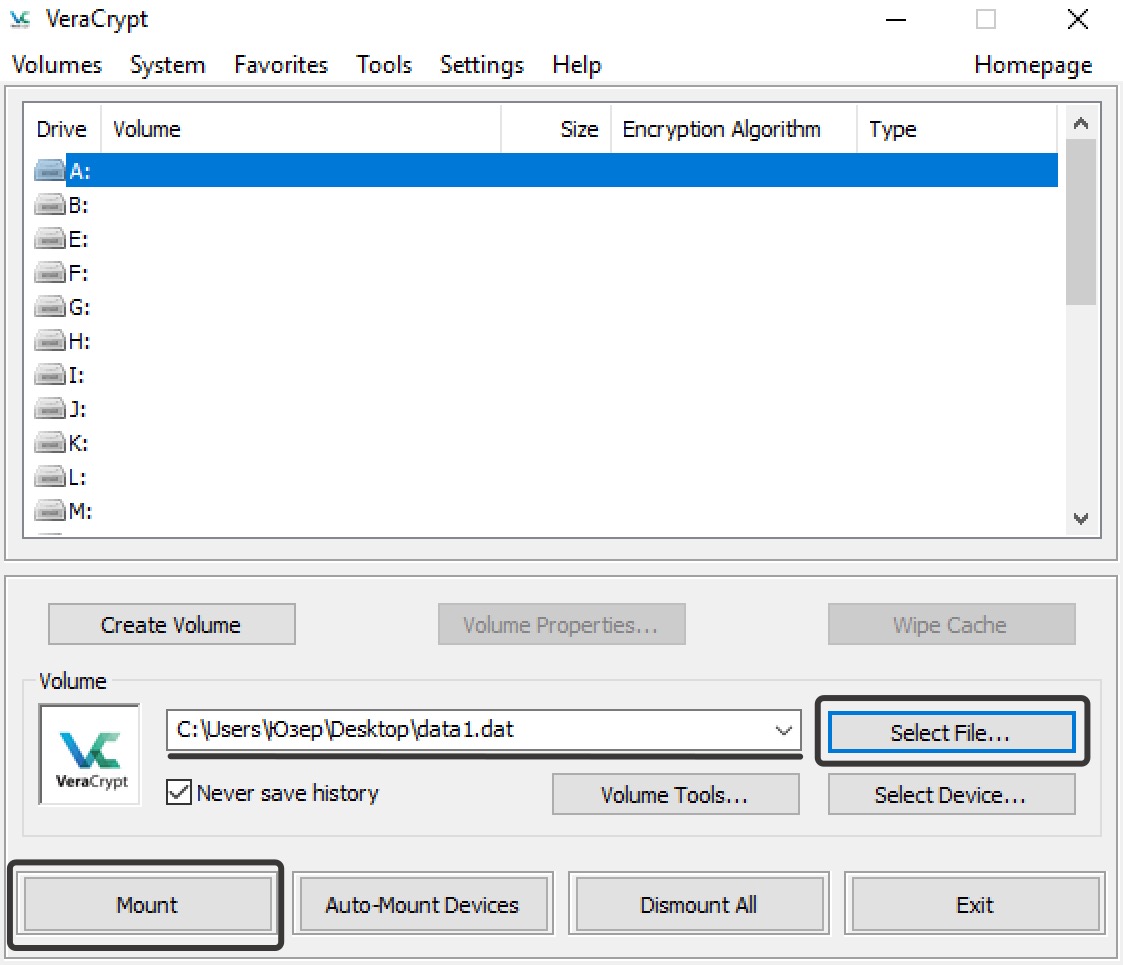
Task: Click the VeraCrypt logo in Volume group
Action: click(x=90, y=754)
